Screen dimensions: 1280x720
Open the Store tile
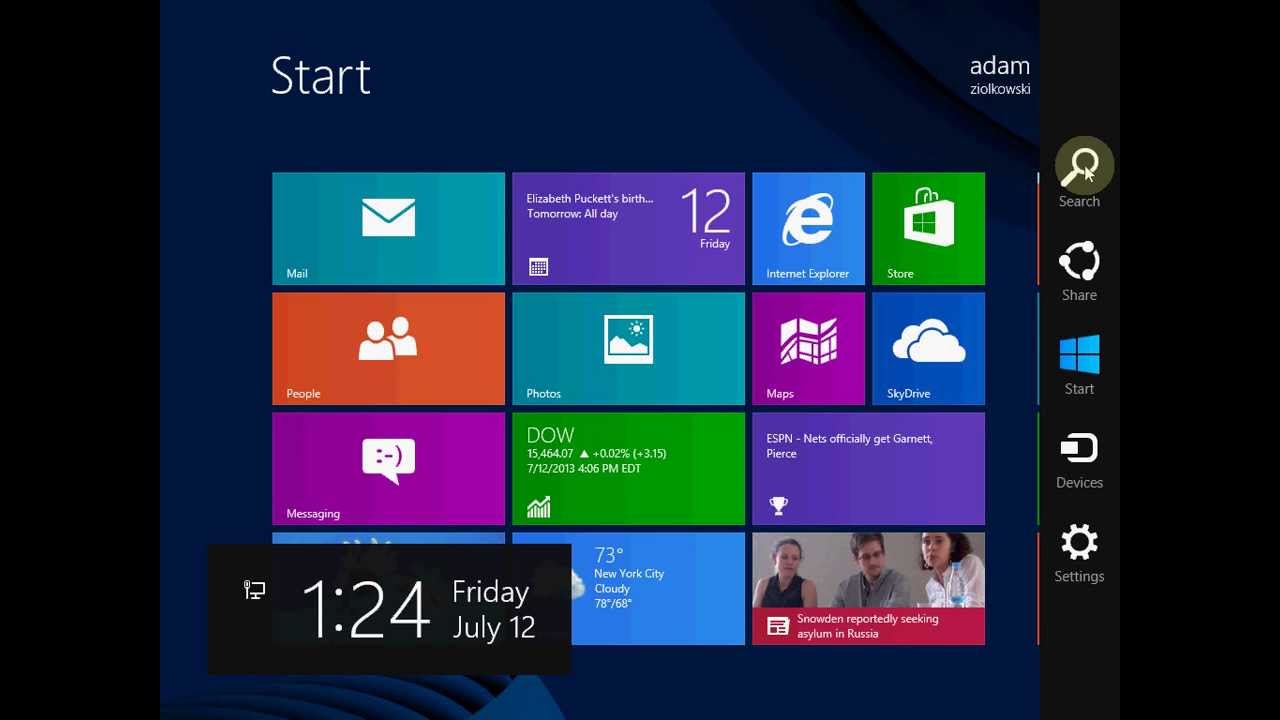coord(928,229)
